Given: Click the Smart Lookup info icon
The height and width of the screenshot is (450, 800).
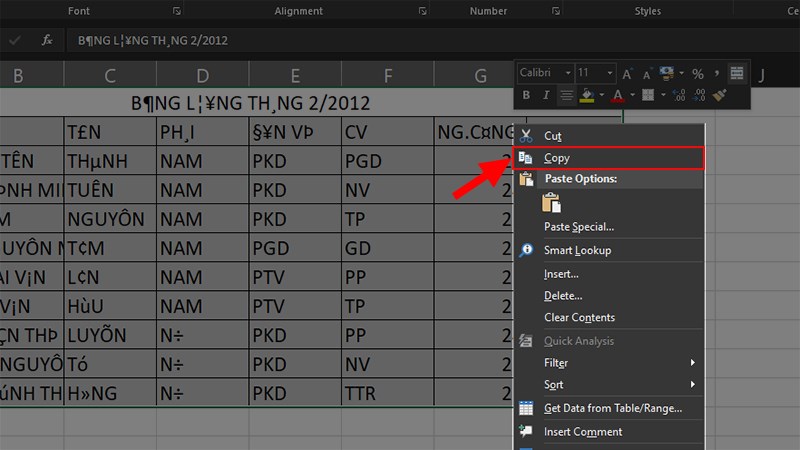Looking at the screenshot, I should (526, 250).
